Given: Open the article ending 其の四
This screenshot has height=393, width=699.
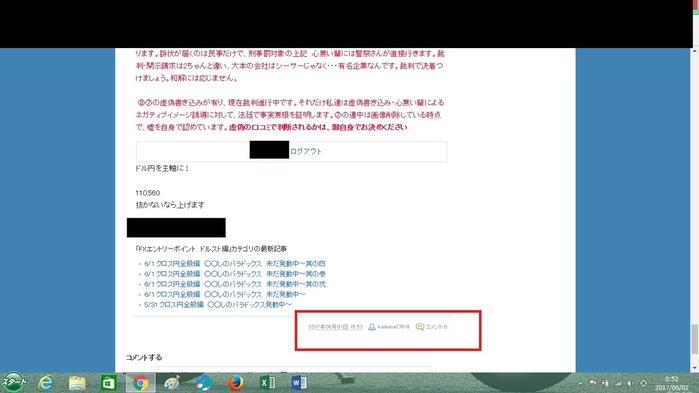Looking at the screenshot, I should [234, 264].
